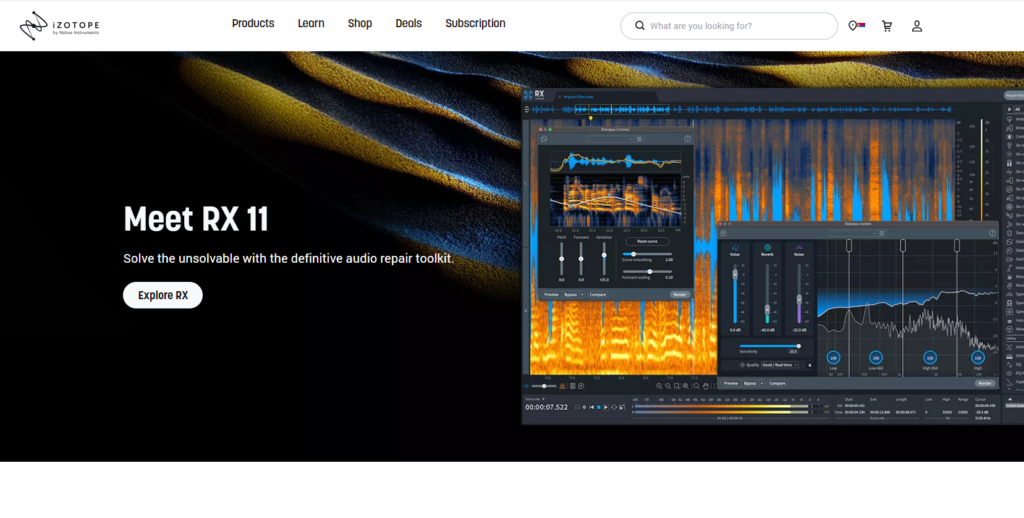Viewport: 1024px width, 518px height.
Task: Open the user account icon
Action: pyautogui.click(x=917, y=26)
